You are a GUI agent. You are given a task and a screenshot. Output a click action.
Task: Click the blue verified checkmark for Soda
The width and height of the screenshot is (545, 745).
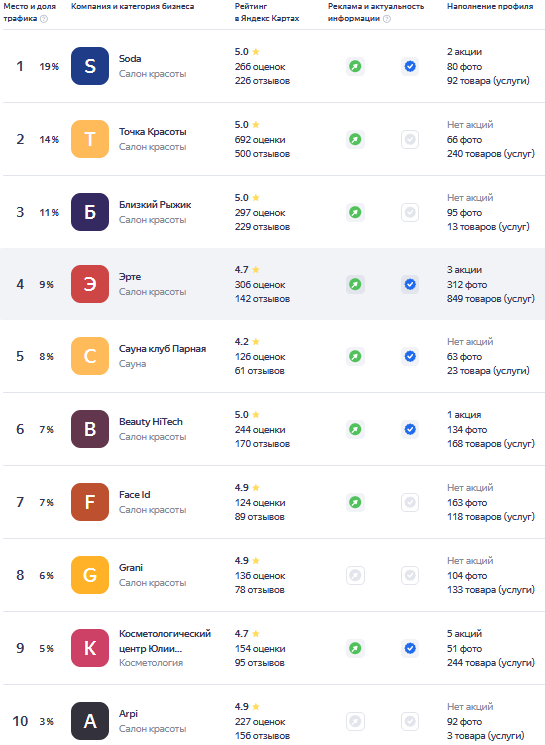[410, 66]
